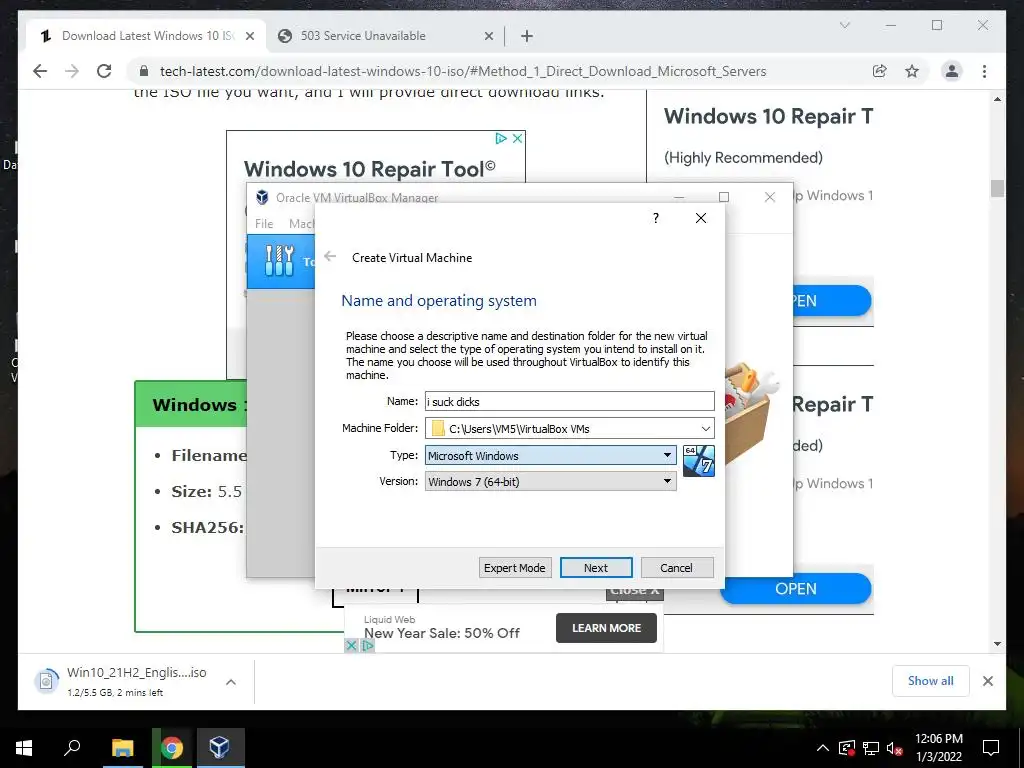
Task: Click the AdChoices icon on top ad
Action: click(x=501, y=138)
